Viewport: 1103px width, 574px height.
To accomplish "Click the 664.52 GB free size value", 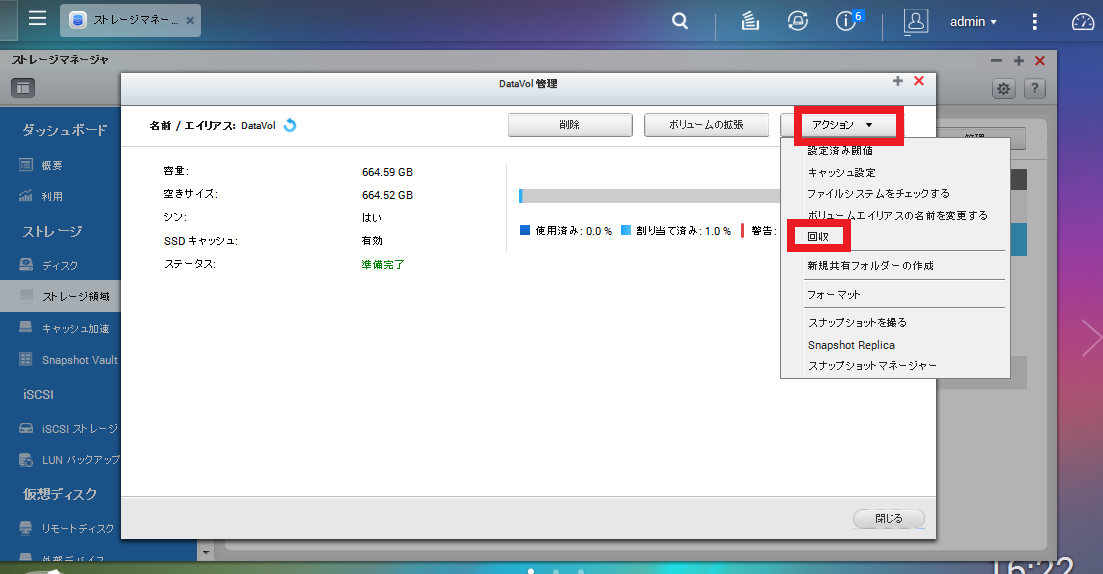I will 387,195.
